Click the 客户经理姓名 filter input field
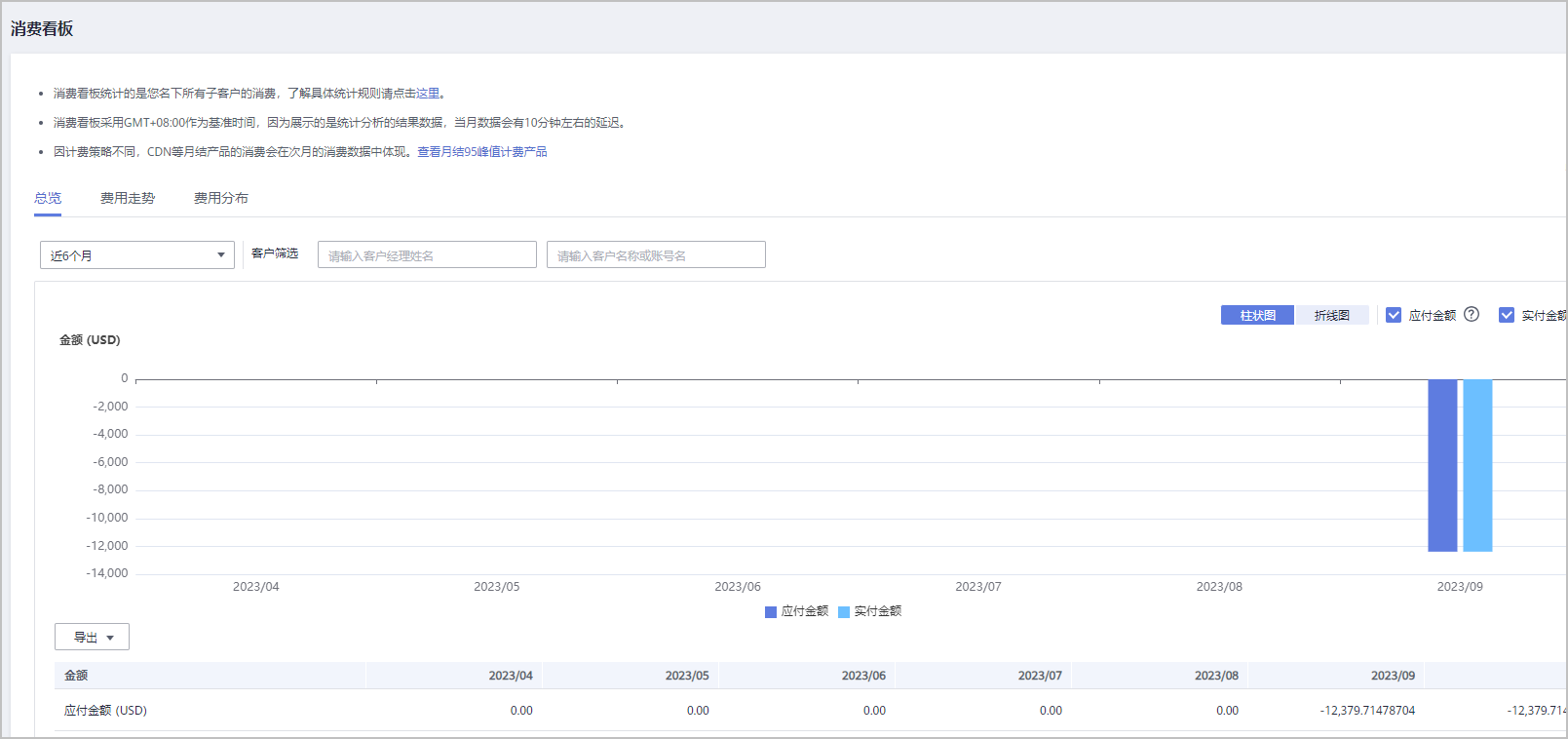The height and width of the screenshot is (739, 1568). [x=427, y=255]
